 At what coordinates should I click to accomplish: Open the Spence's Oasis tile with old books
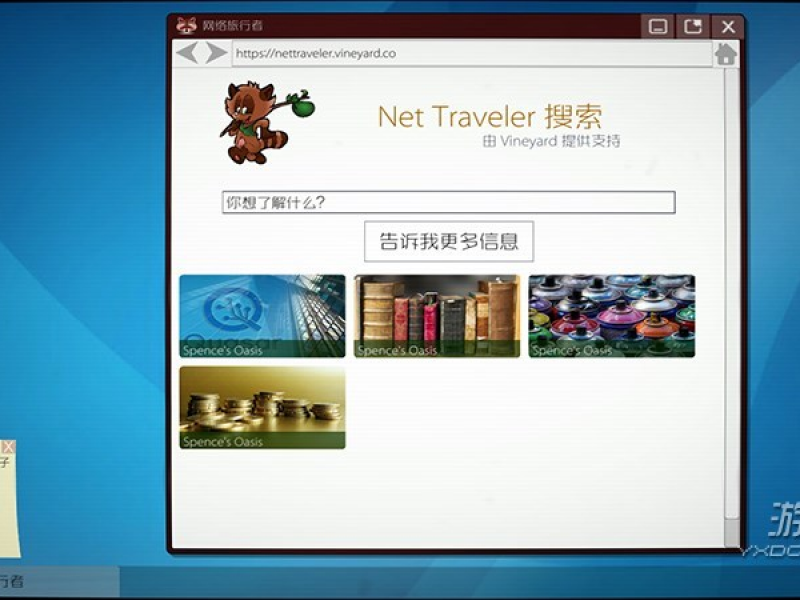[x=437, y=316]
